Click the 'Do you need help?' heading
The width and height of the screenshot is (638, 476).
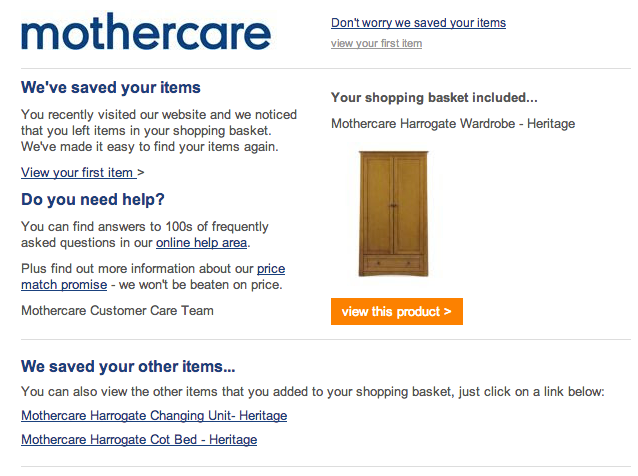(93, 199)
